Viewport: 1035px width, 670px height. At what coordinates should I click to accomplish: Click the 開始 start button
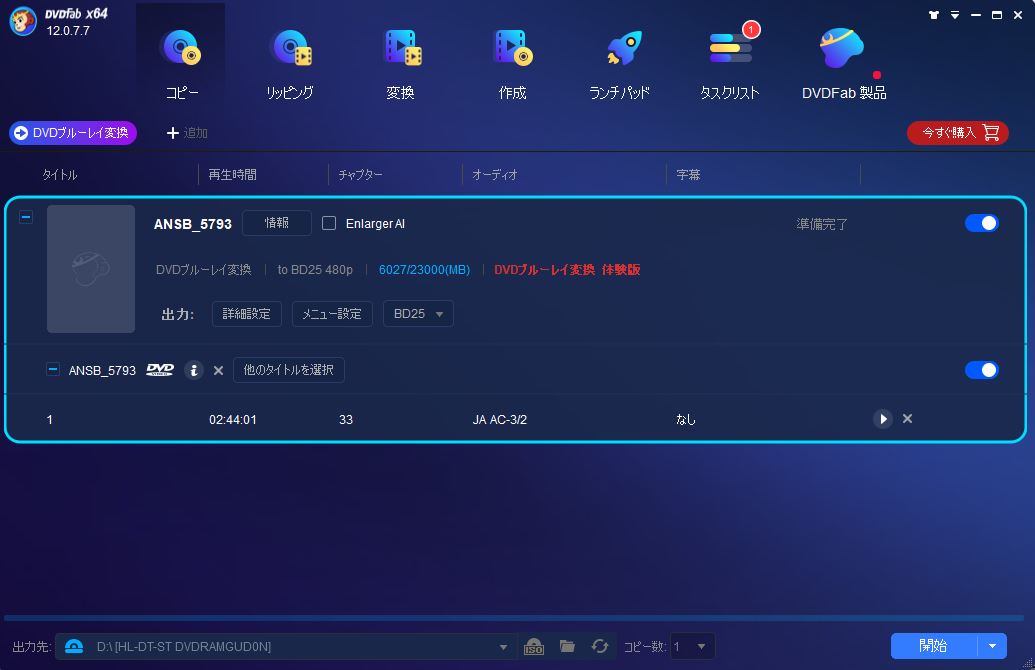933,646
